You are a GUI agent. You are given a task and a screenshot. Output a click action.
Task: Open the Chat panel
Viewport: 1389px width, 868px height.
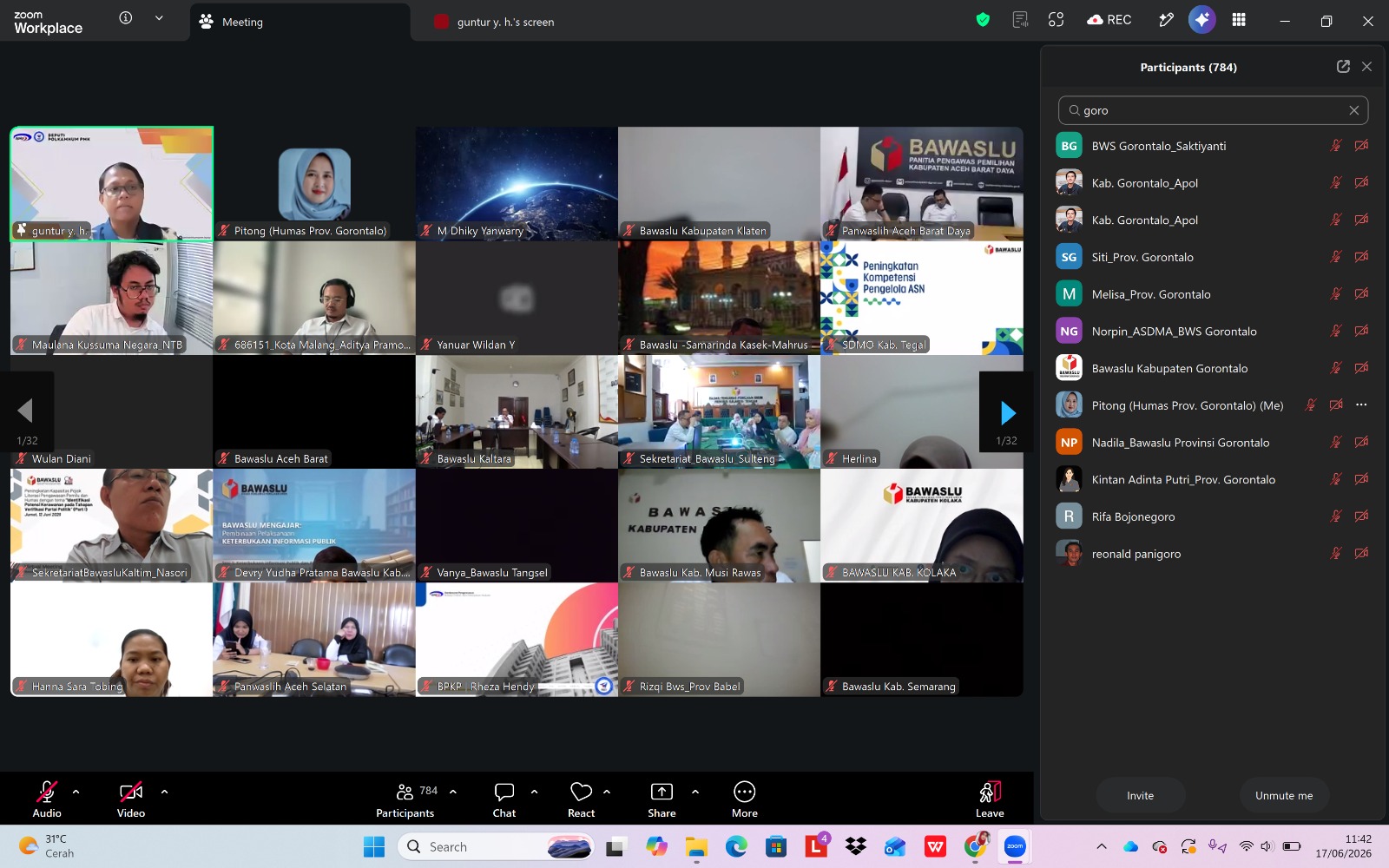[x=504, y=798]
